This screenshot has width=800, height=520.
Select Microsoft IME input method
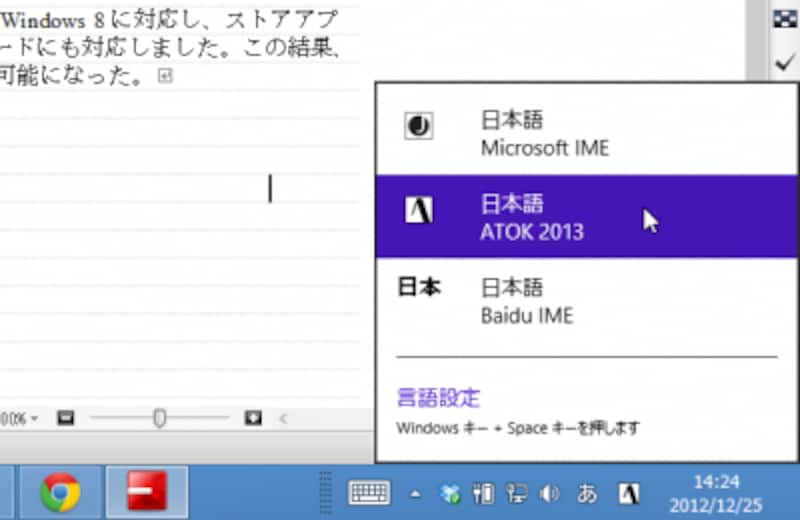(x=587, y=134)
